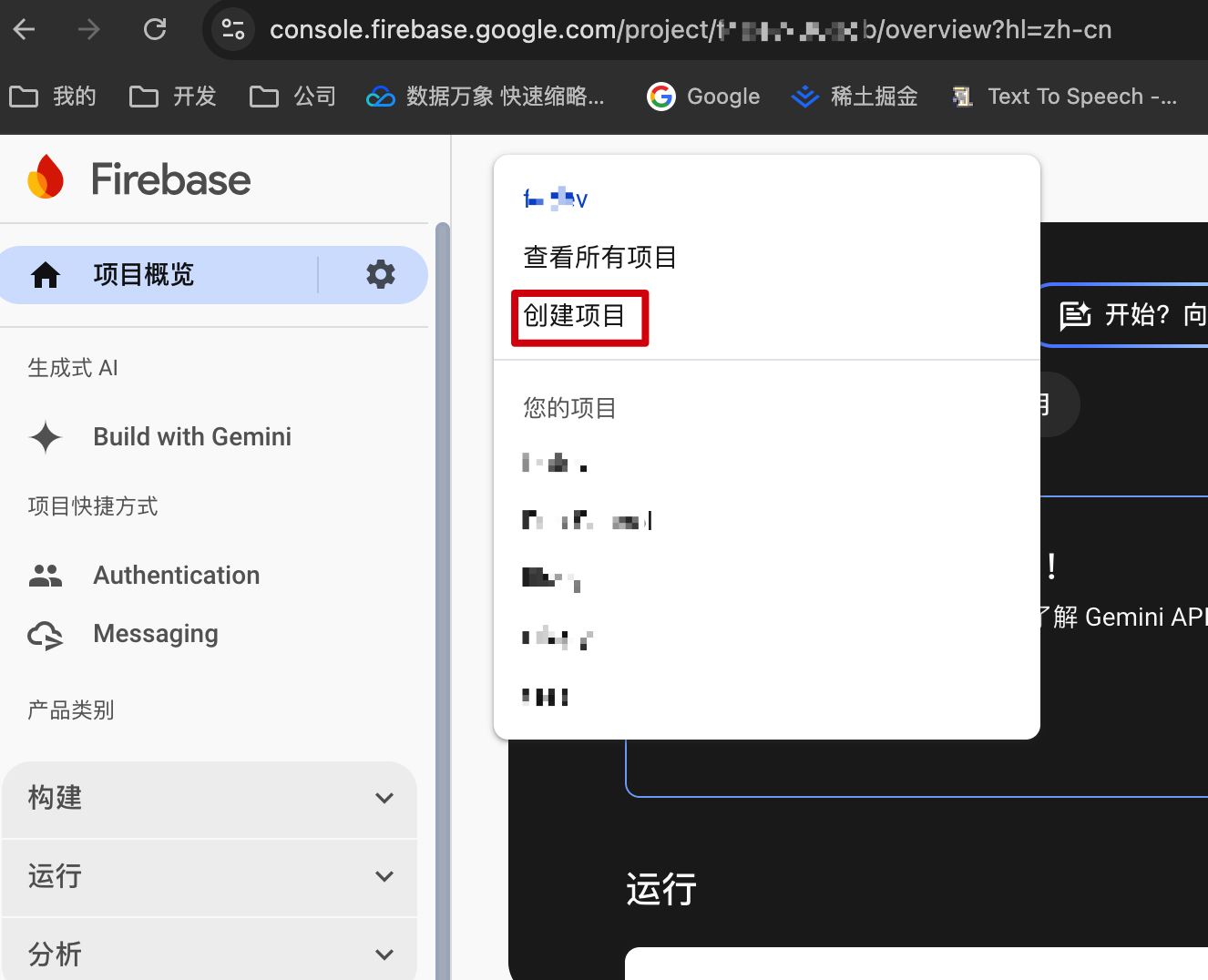This screenshot has width=1208, height=980.
Task: Expand the 运行 sidebar category
Action: pos(384,876)
